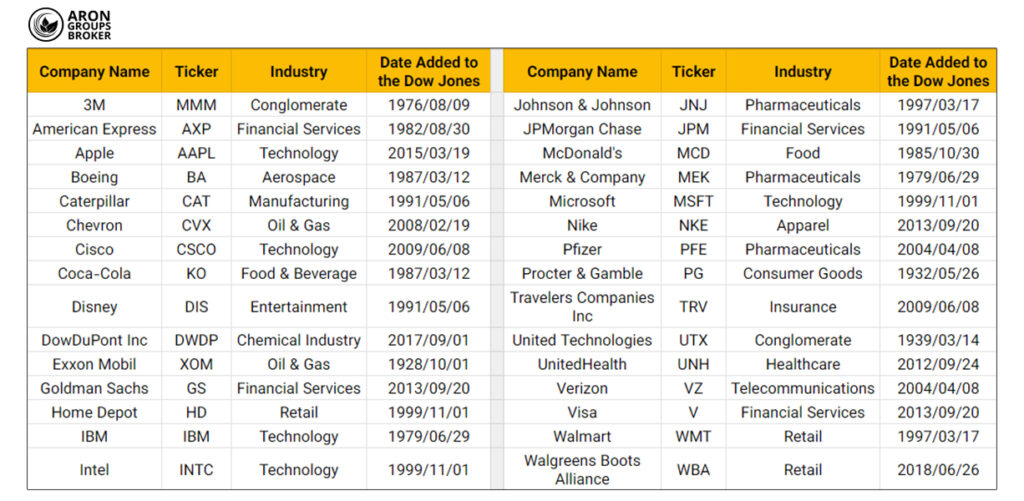This screenshot has width=1024, height=501.
Task: Click the Aron Groups Broker logo
Action: coord(70,24)
